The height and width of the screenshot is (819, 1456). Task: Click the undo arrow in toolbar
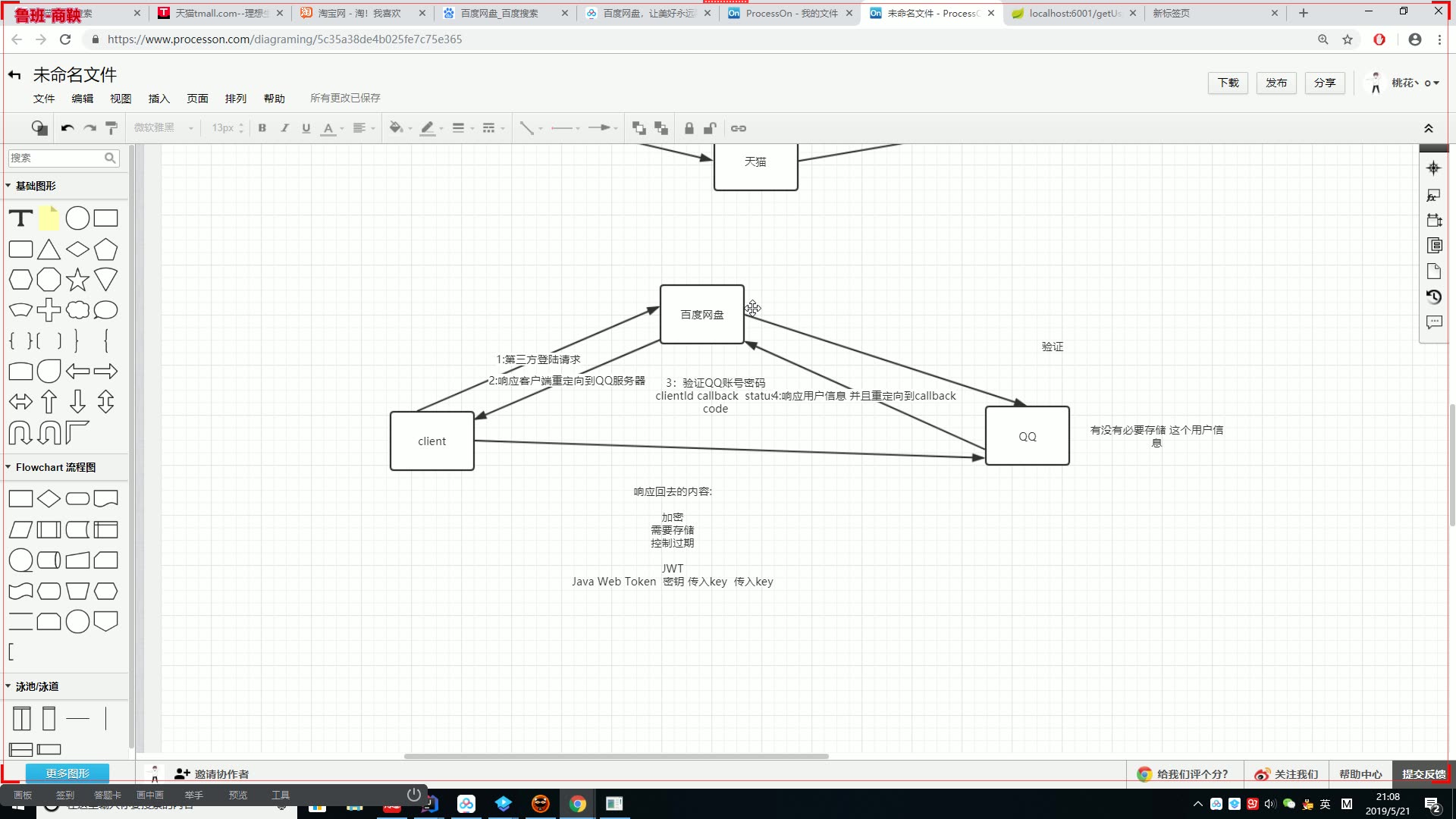67,128
